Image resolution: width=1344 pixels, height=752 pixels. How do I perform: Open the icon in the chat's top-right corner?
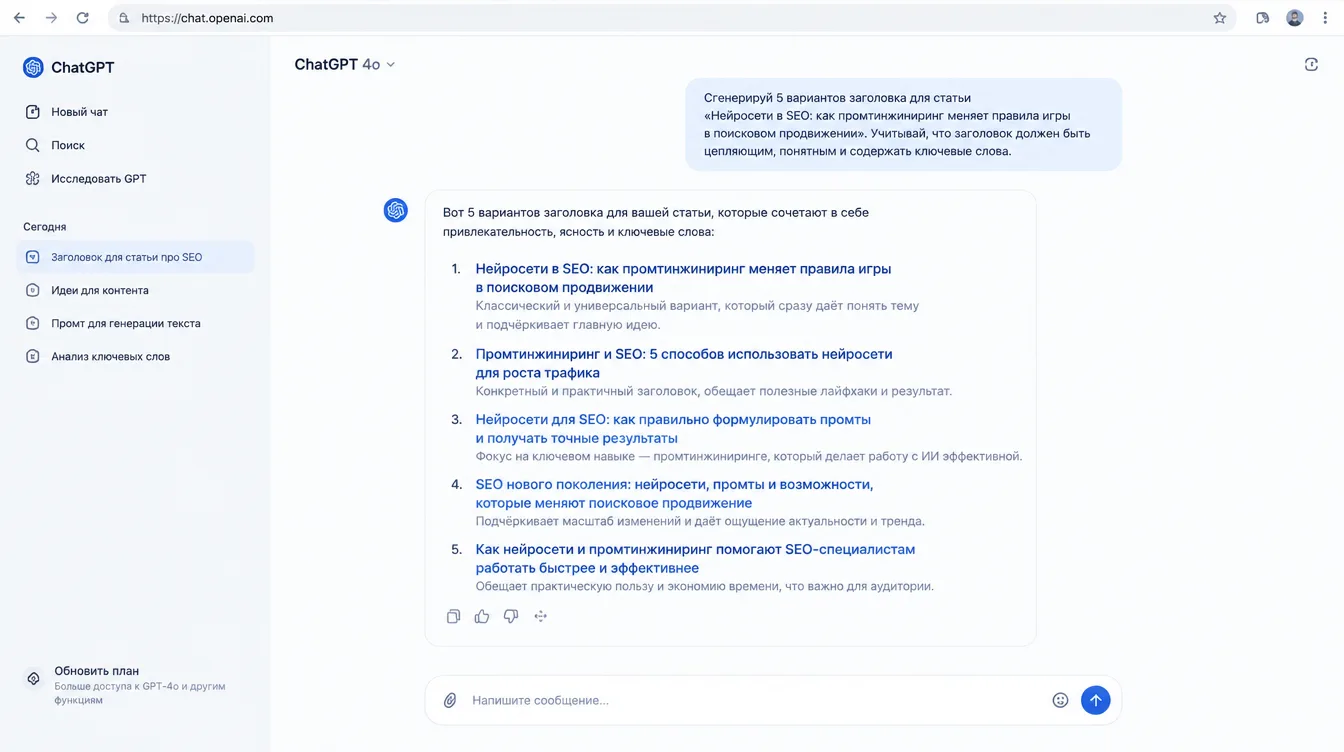pos(1311,64)
